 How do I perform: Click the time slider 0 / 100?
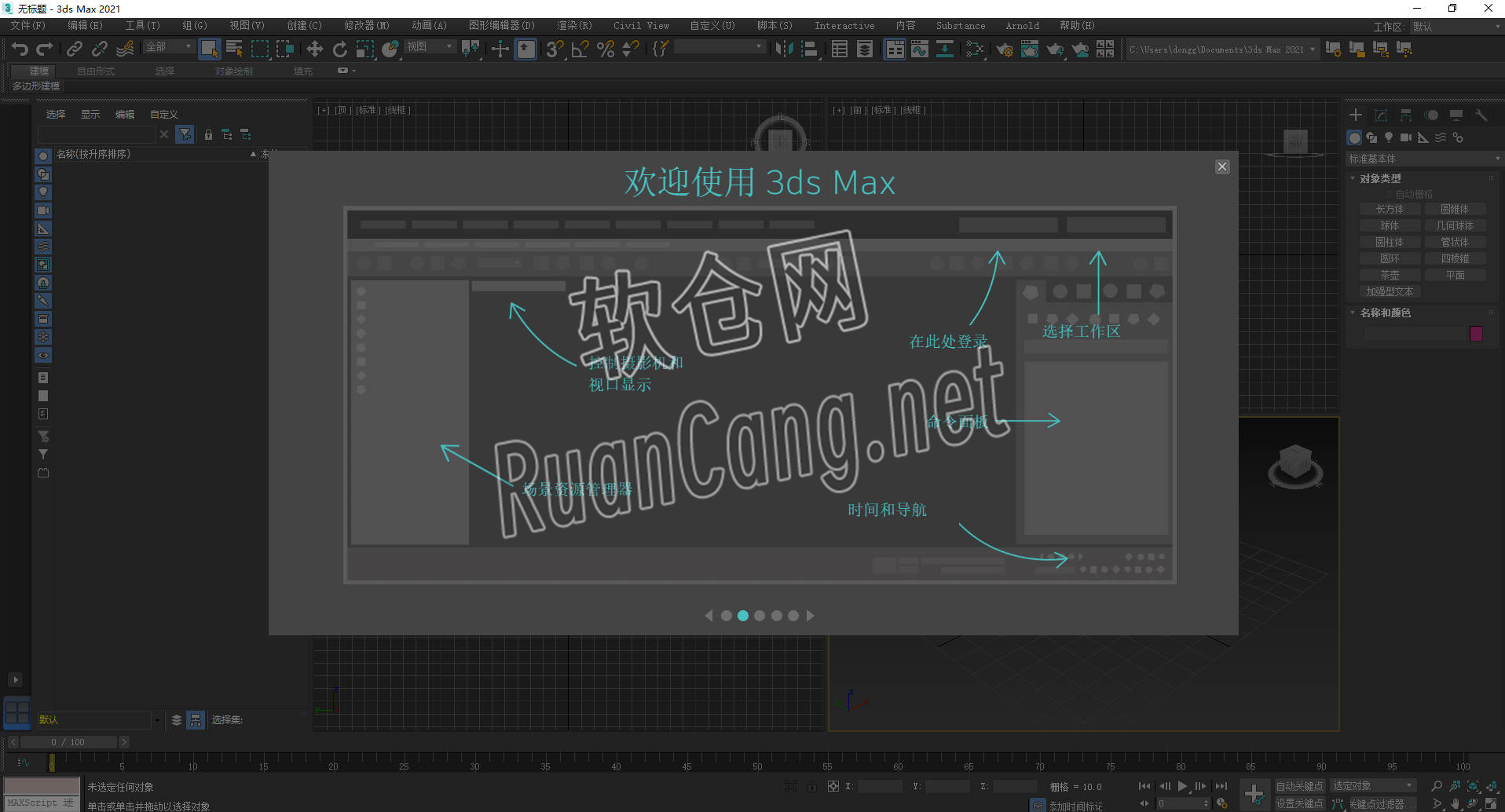tap(68, 742)
